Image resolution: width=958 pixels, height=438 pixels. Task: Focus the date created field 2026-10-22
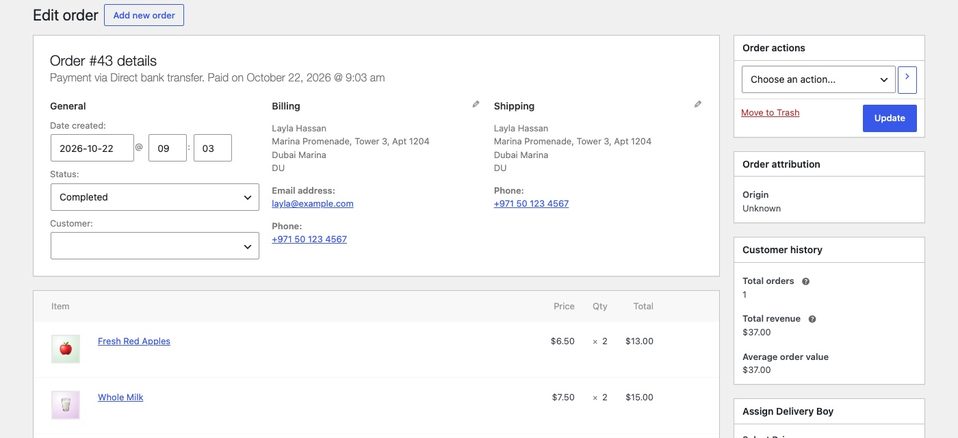pos(92,148)
